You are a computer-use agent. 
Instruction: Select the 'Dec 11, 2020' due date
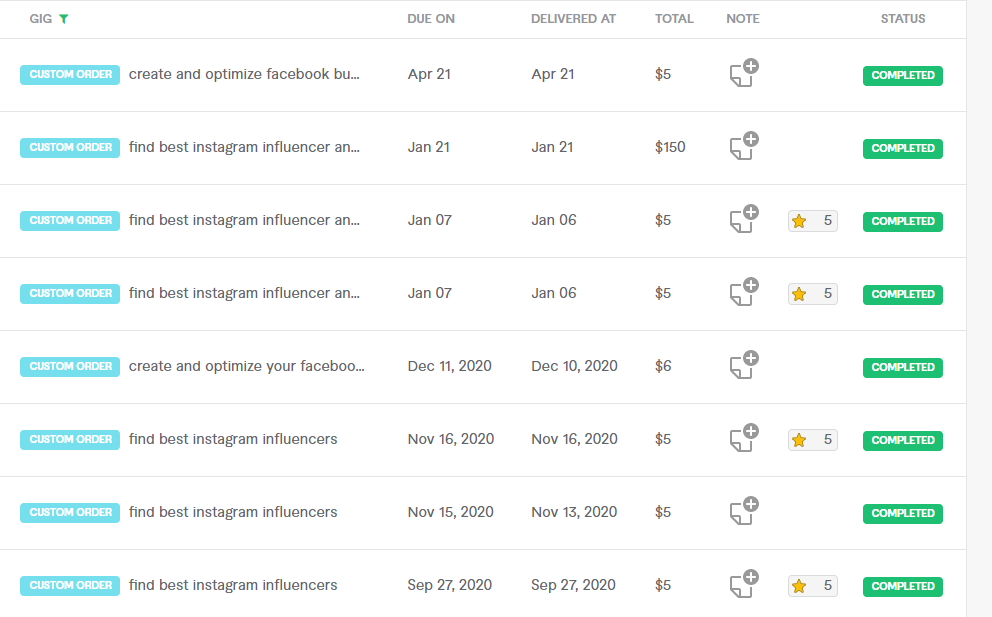coord(449,366)
